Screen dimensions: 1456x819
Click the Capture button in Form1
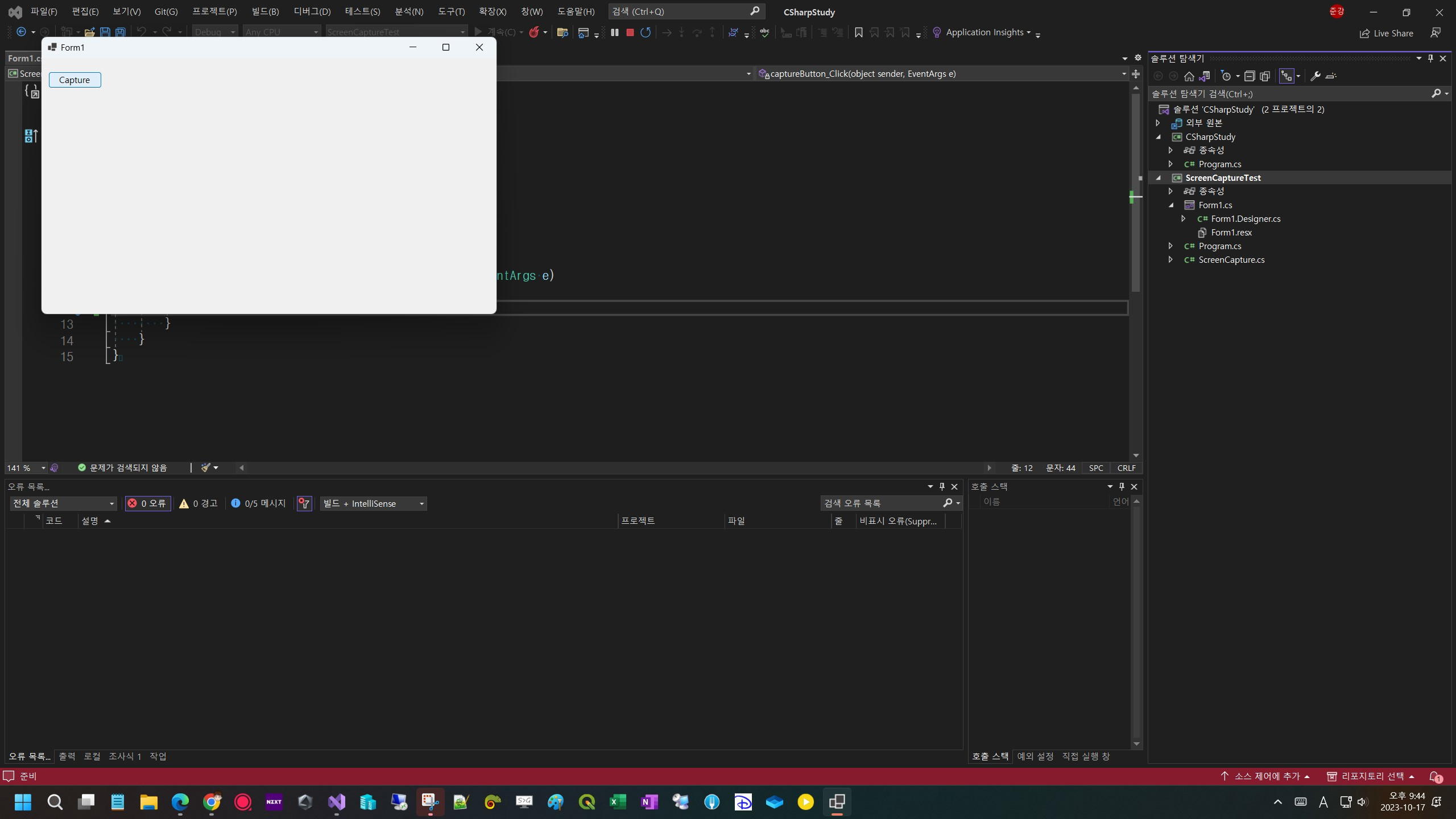coord(75,80)
